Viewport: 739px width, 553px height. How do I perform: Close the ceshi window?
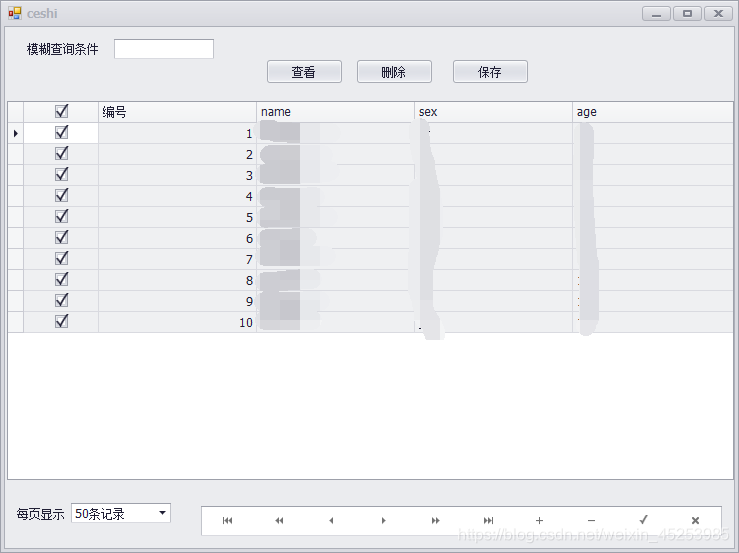click(718, 14)
